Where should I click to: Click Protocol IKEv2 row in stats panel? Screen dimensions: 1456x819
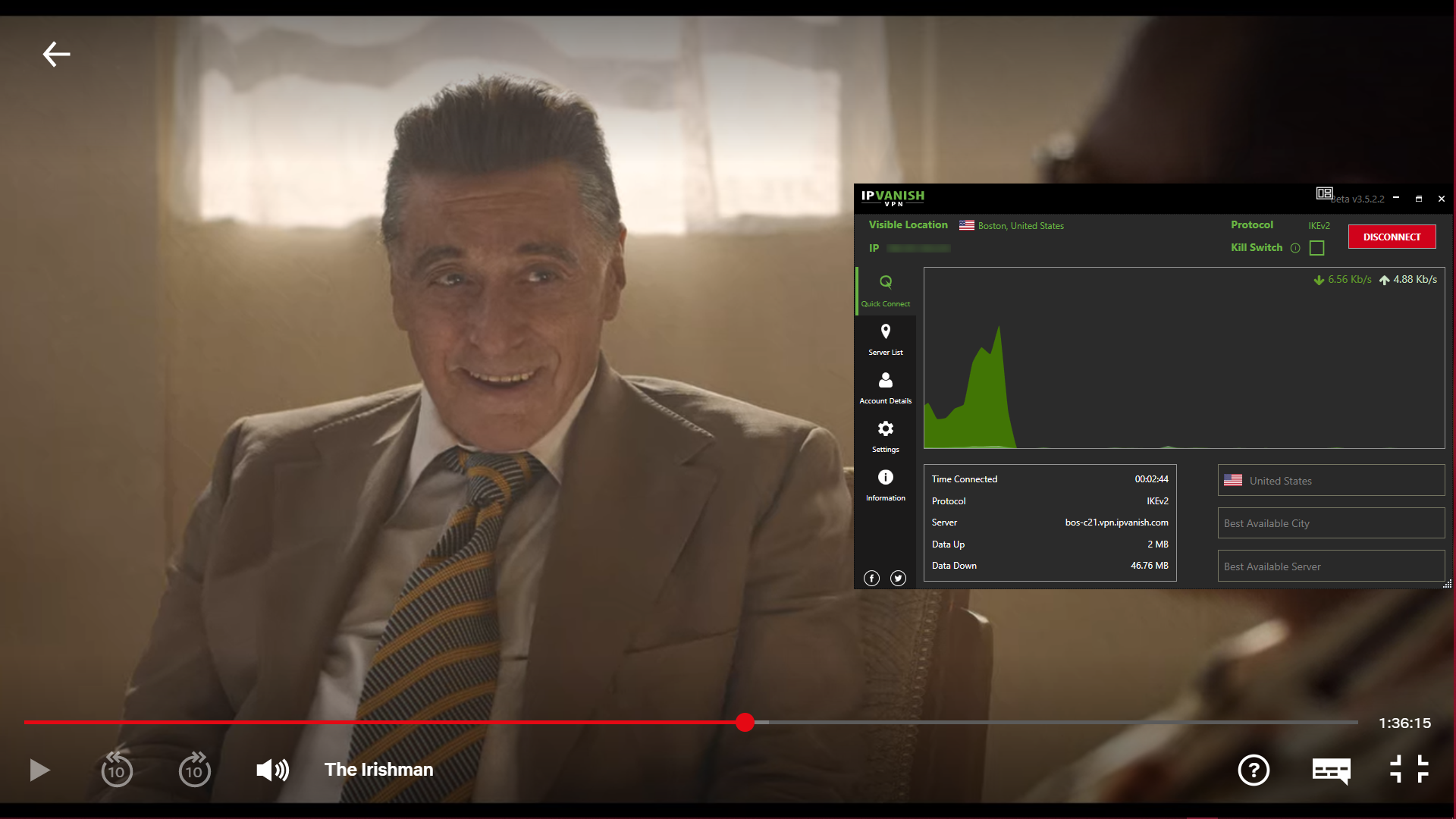1050,501
